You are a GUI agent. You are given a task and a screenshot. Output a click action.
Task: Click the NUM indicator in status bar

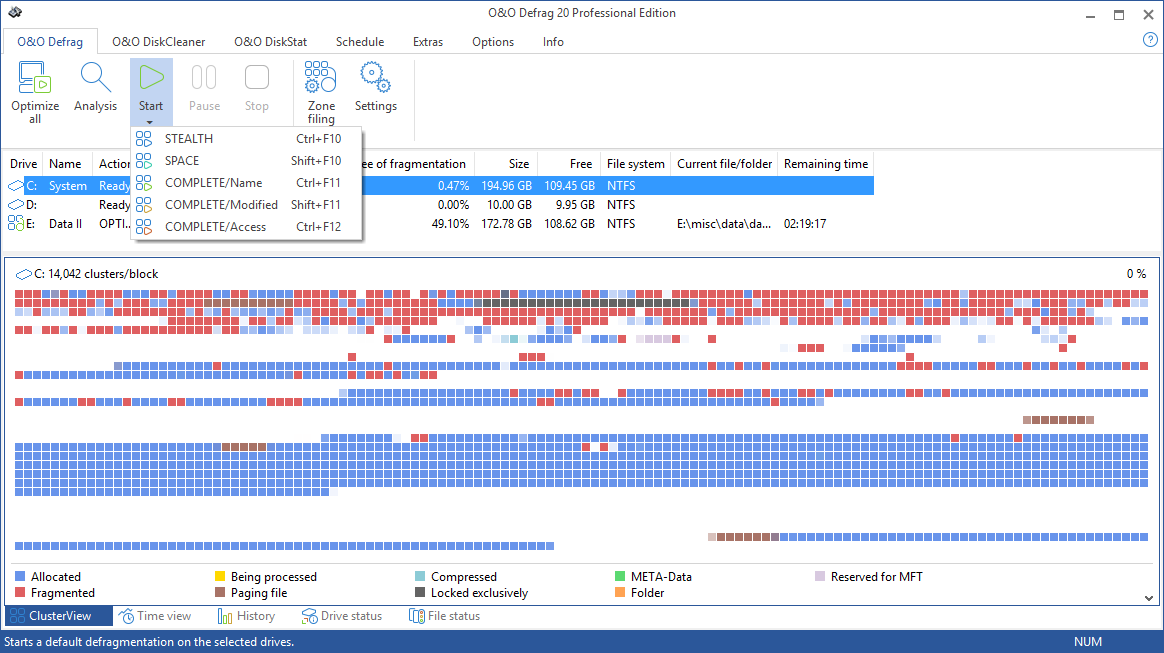1088,642
